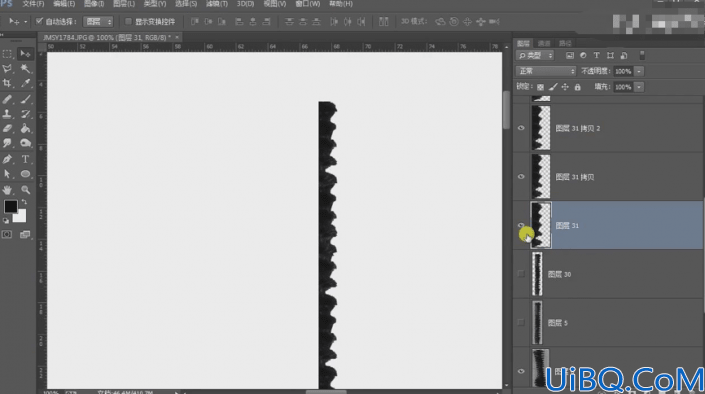Select the Horizontal Type tool
The image size is (705, 394).
pos(25,159)
